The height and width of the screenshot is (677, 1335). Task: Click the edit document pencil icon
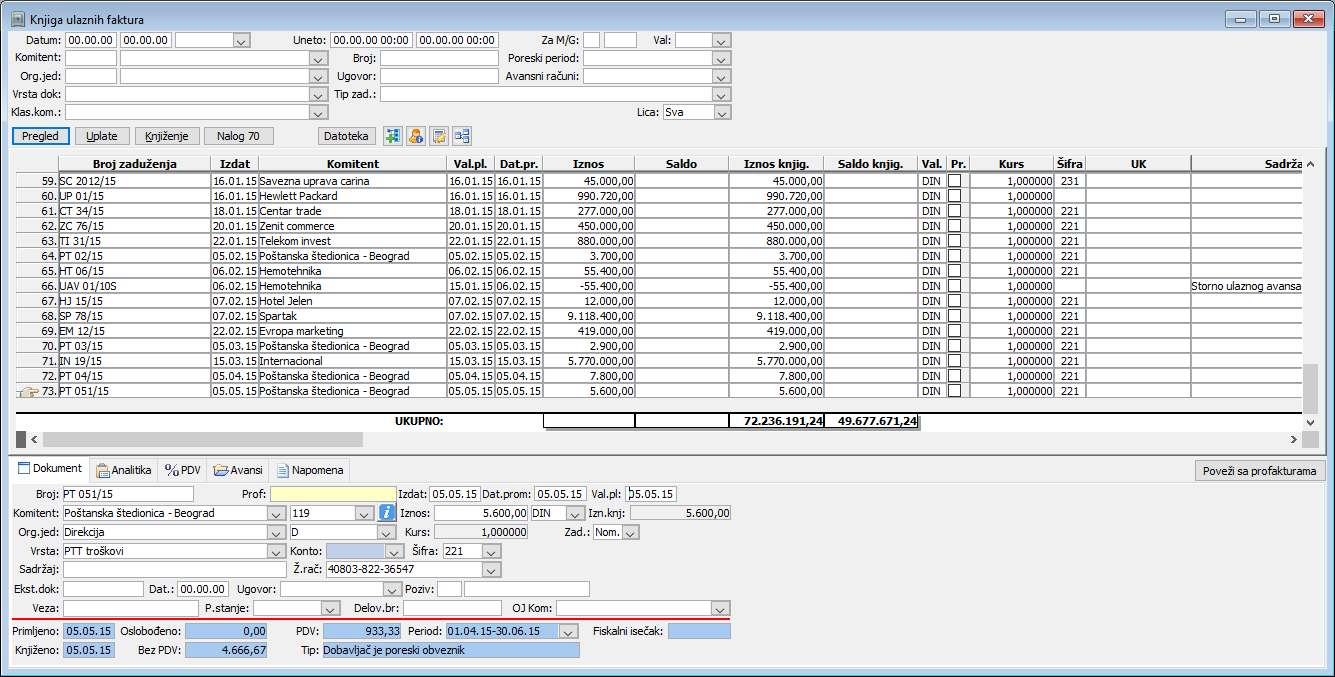point(438,136)
